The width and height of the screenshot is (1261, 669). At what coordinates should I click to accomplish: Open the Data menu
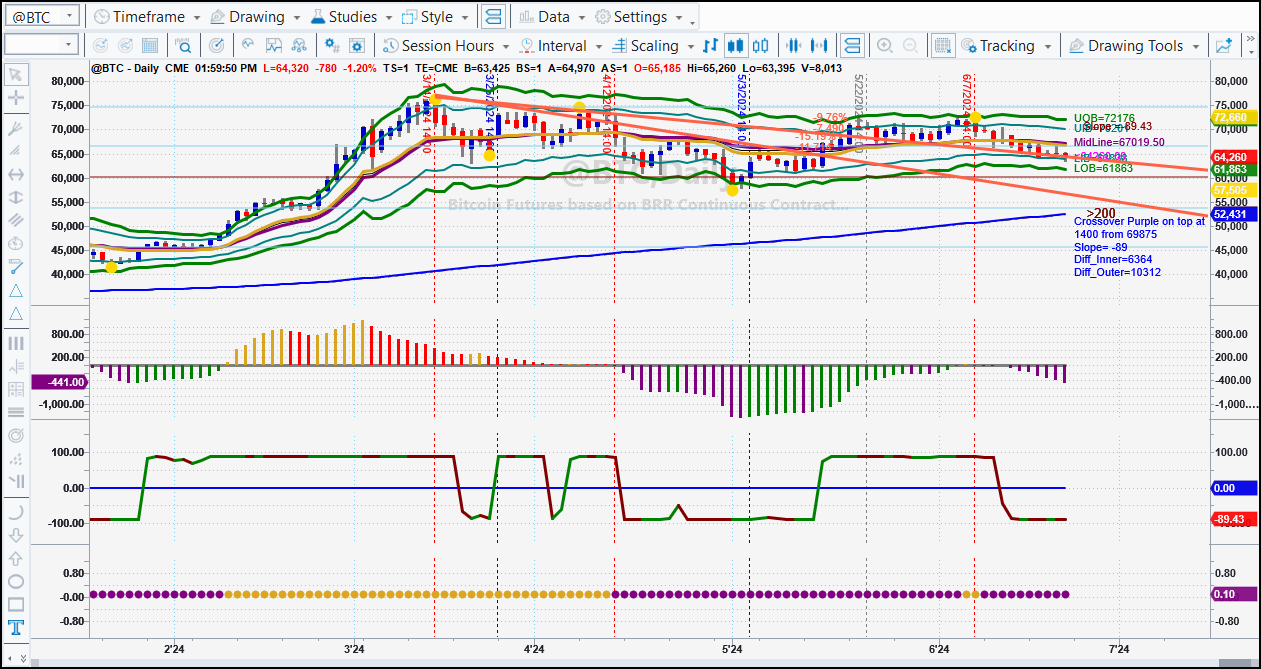552,17
